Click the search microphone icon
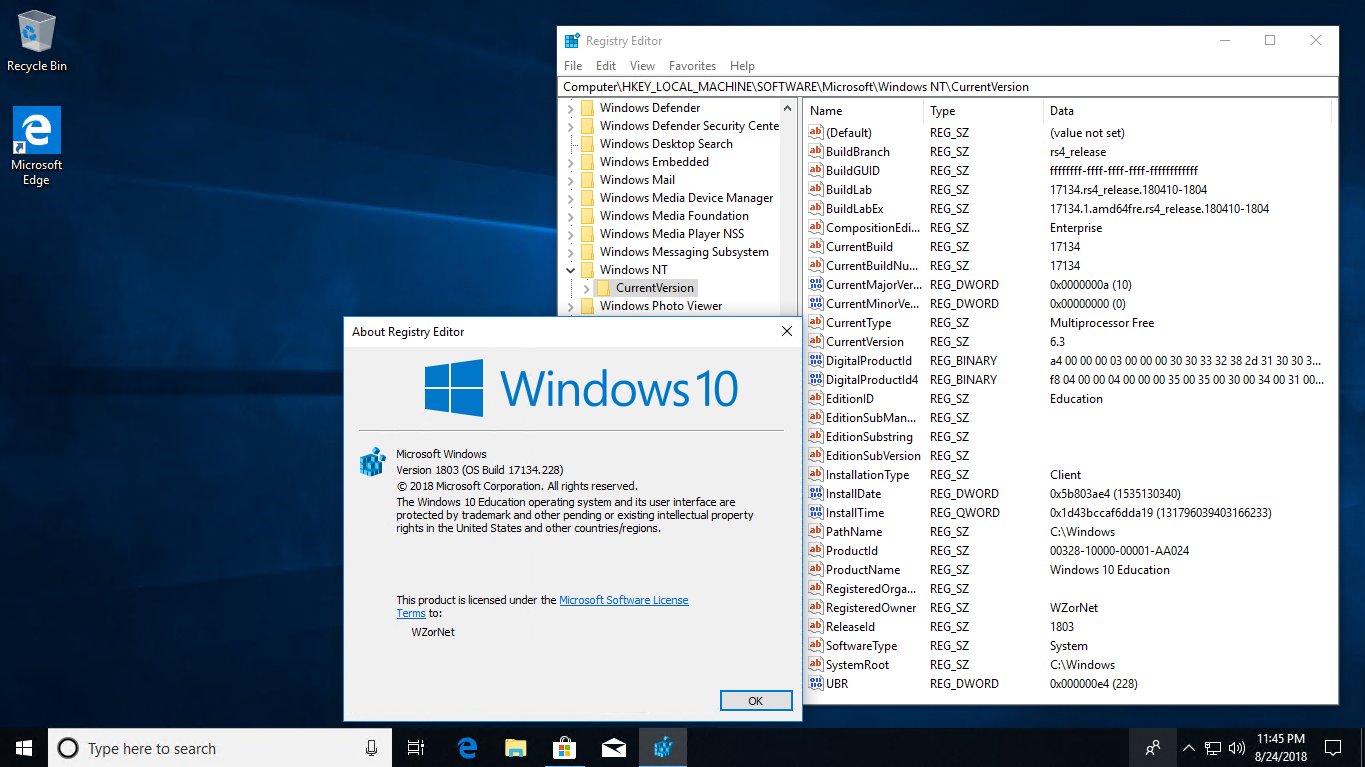 click(x=370, y=747)
